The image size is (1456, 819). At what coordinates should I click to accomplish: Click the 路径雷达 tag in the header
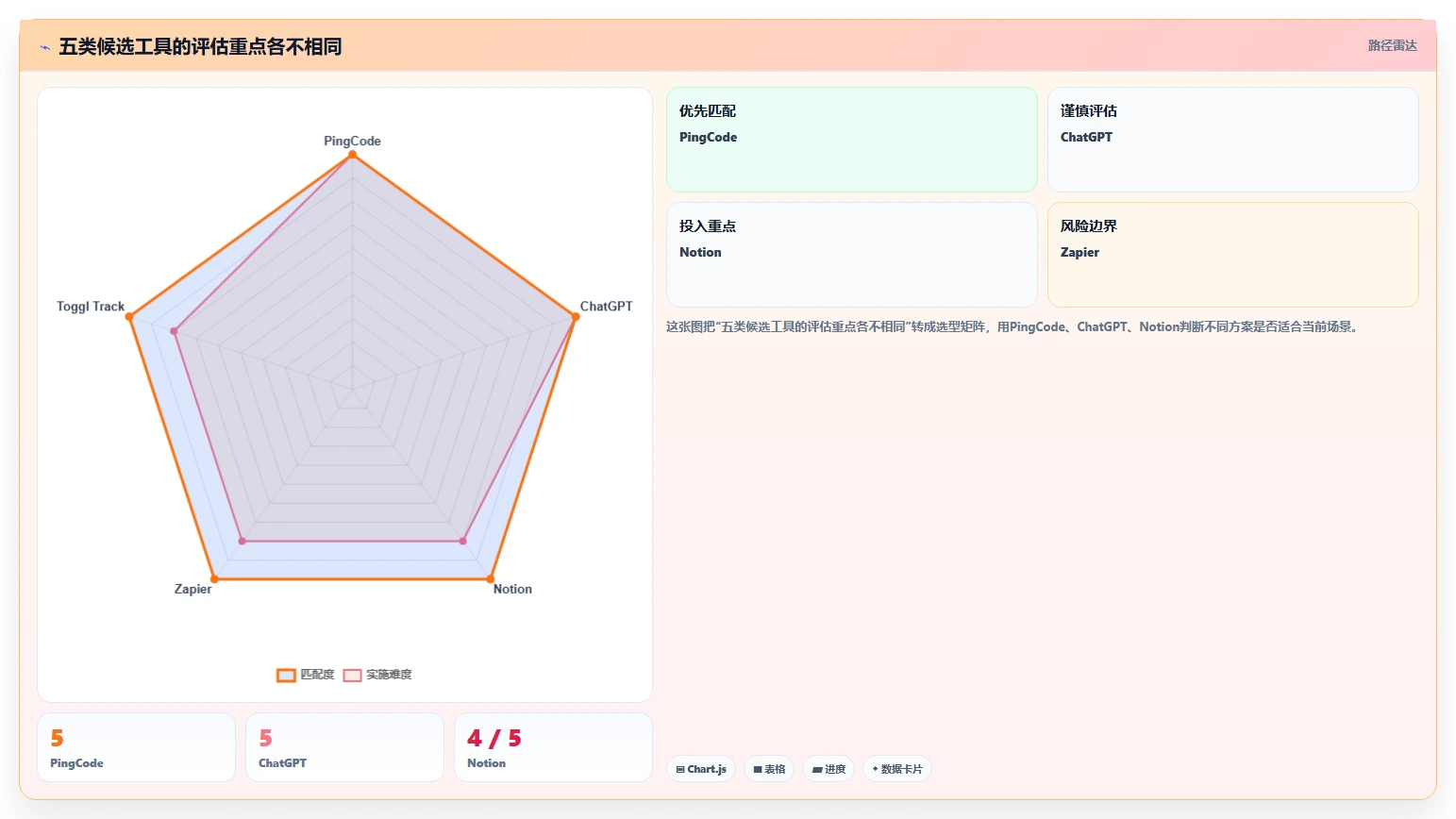1392,45
